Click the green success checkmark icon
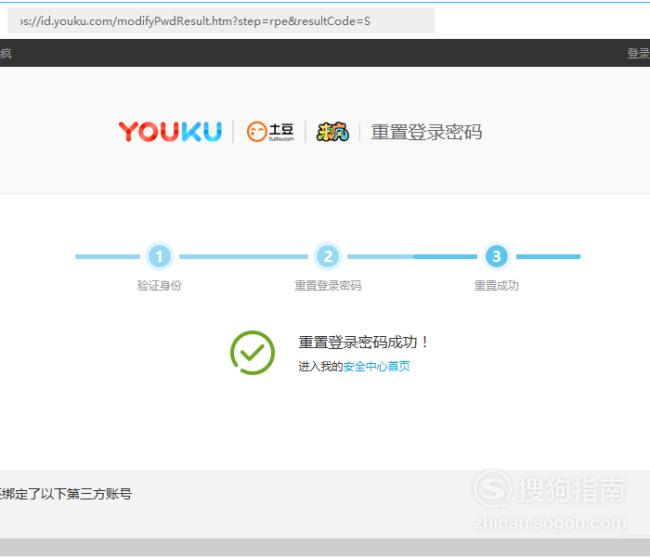The image size is (650, 557). pyautogui.click(x=252, y=353)
